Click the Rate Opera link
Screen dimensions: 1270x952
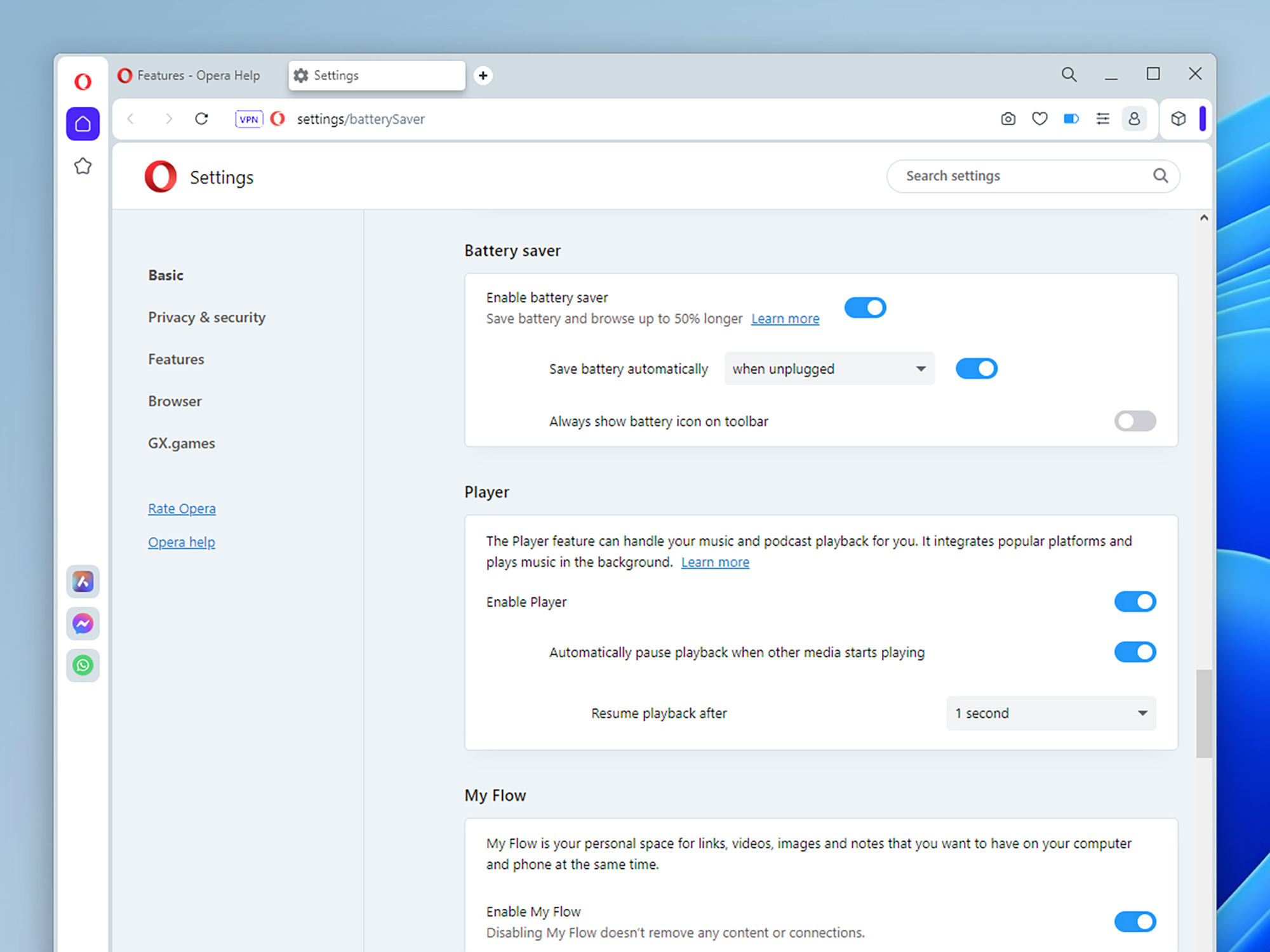tap(182, 508)
